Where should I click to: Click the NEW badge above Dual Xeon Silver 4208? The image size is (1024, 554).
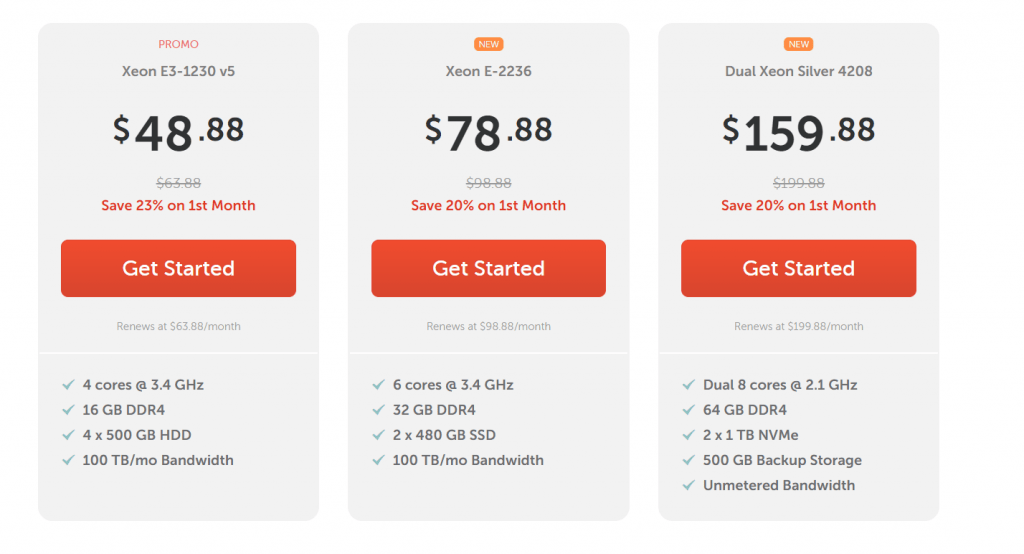click(798, 44)
